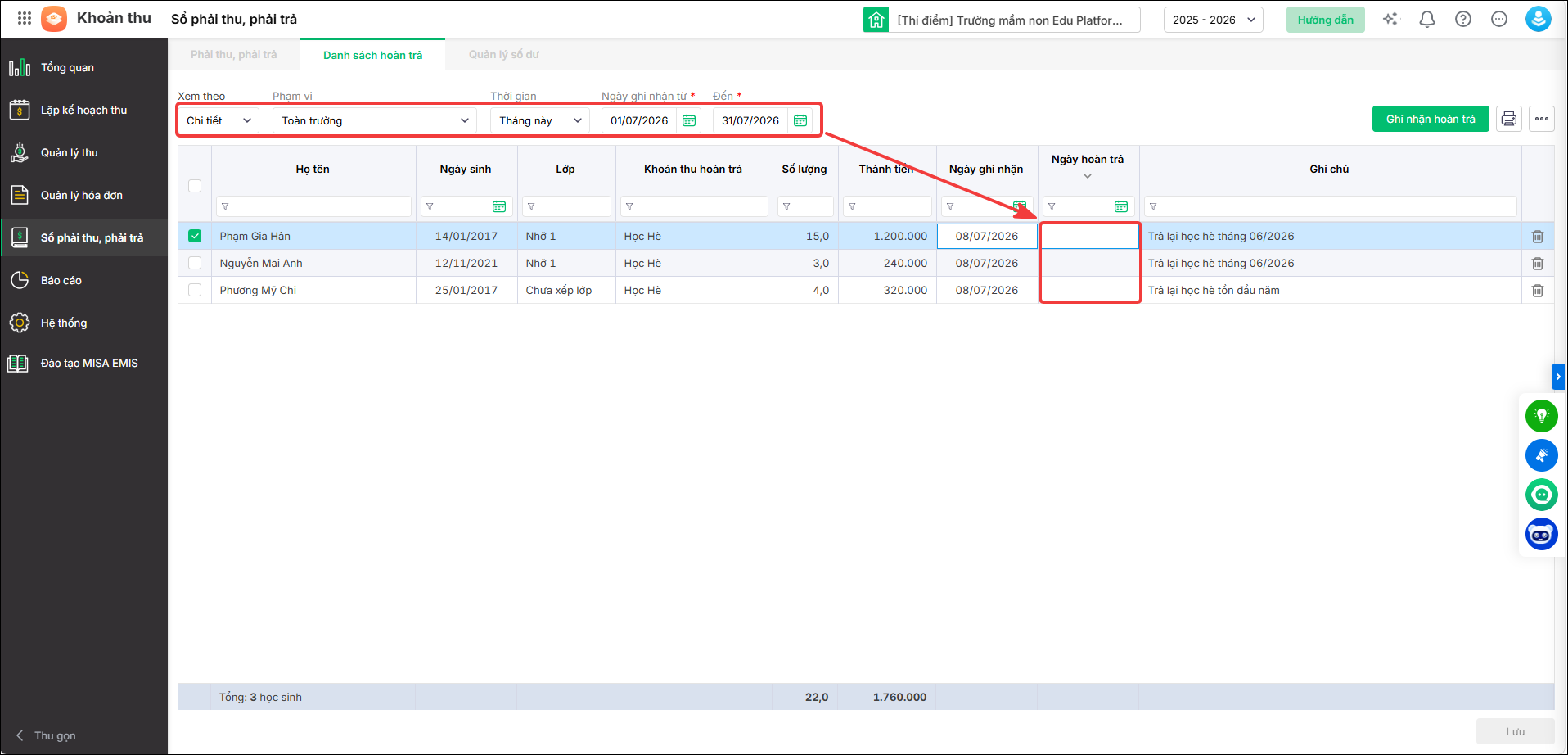
Task: Click the Thành tiền filter input
Action: tap(887, 206)
